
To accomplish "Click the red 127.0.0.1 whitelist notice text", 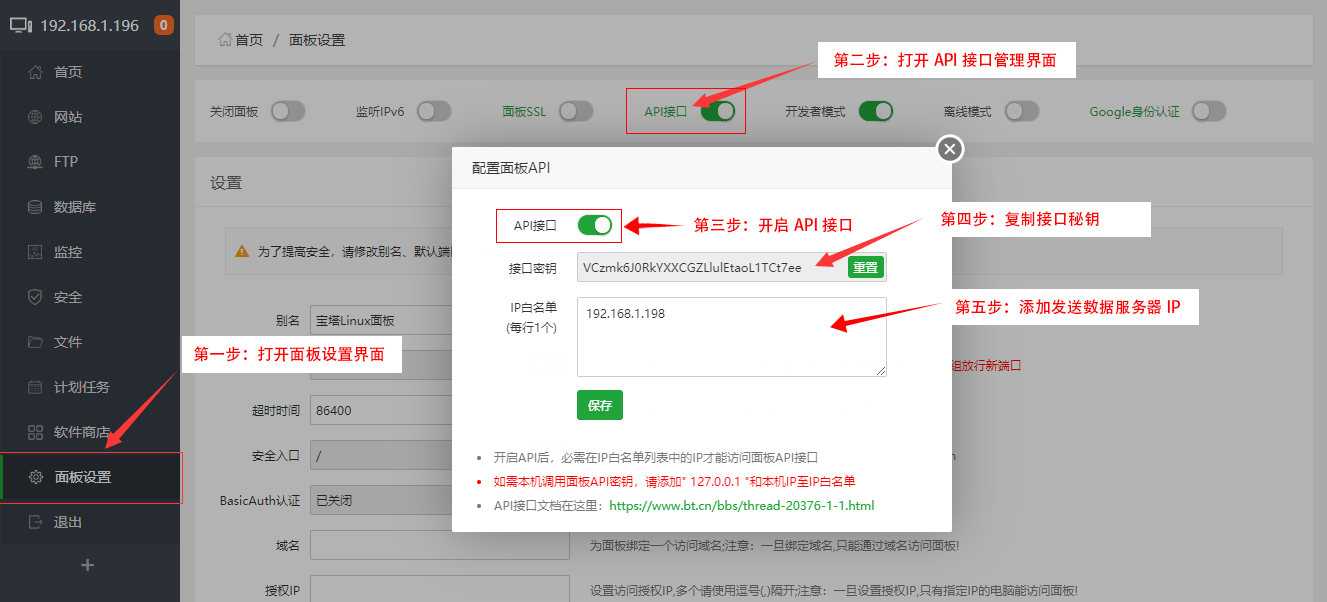I will click(x=675, y=481).
